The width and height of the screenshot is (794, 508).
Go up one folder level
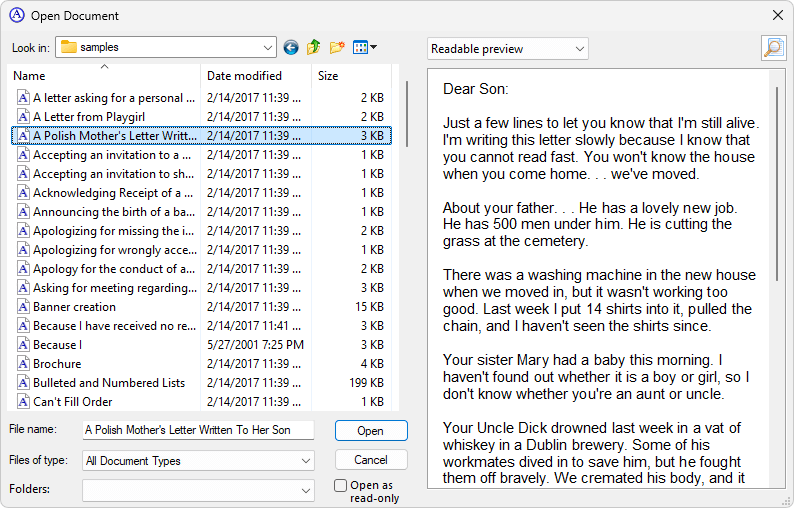(x=314, y=47)
